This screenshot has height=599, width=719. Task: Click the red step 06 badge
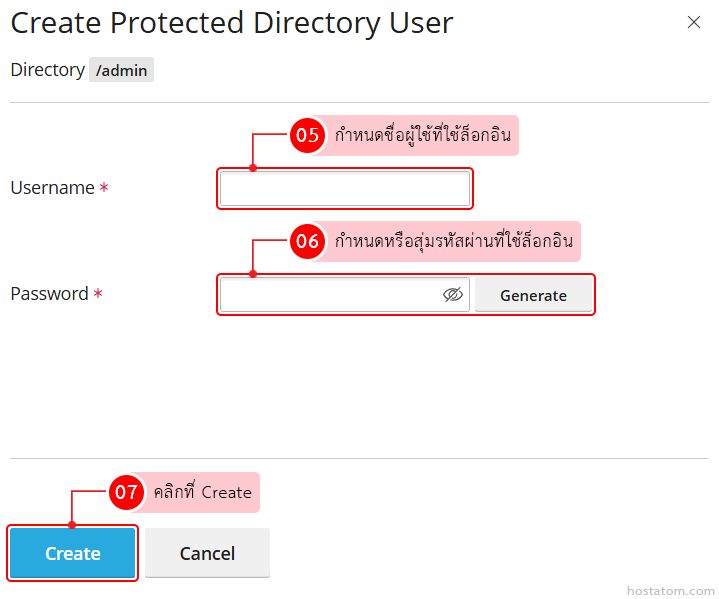pos(308,241)
